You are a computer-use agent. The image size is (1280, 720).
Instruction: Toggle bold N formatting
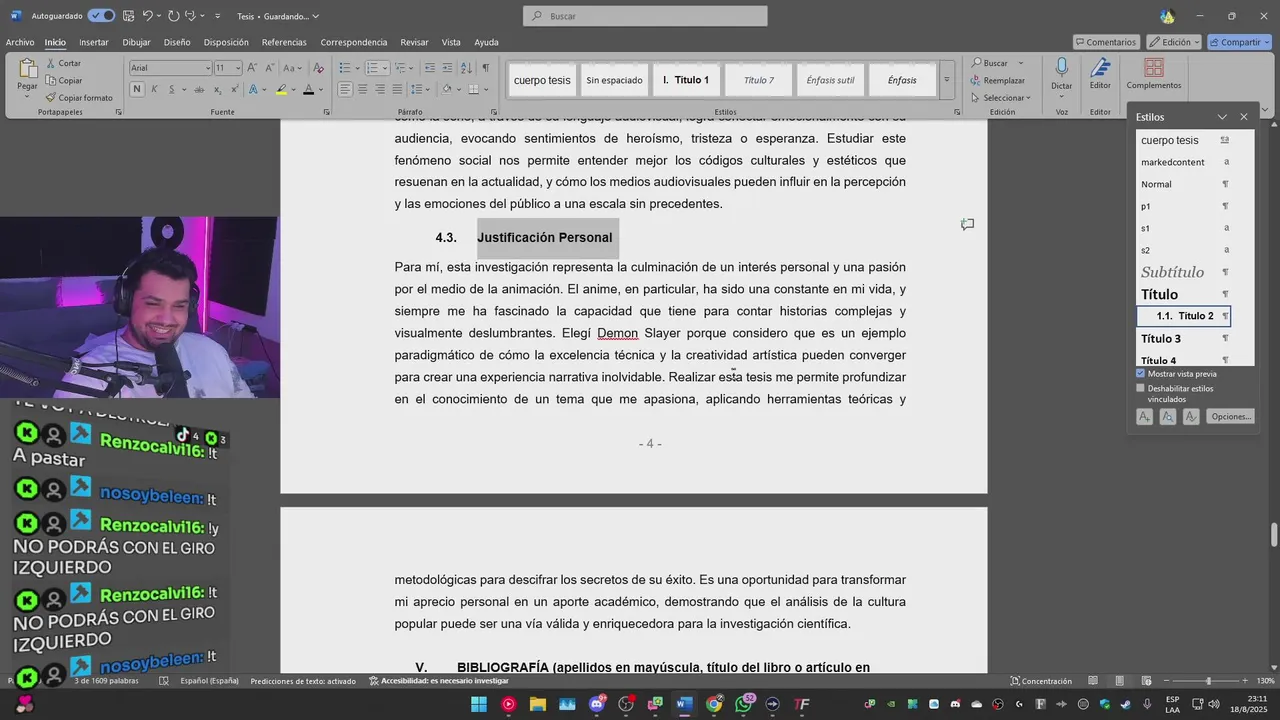pyautogui.click(x=137, y=89)
